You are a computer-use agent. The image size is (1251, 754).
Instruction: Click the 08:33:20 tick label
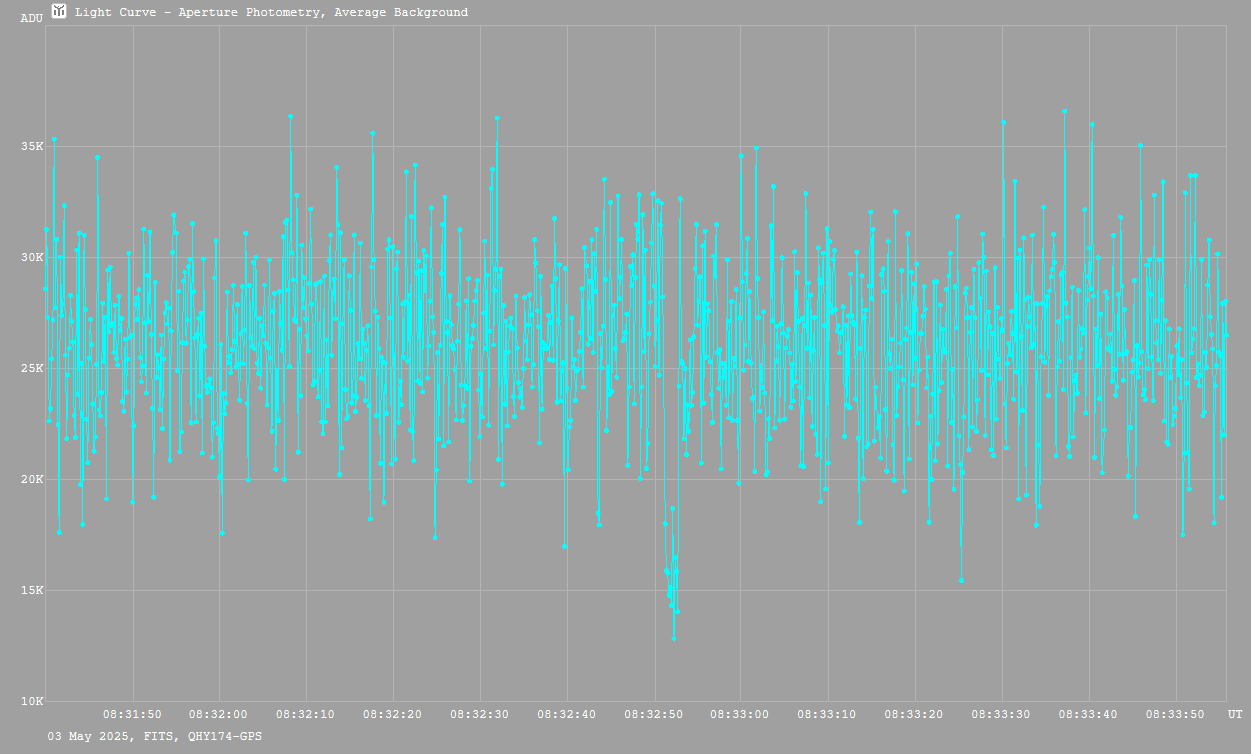914,714
